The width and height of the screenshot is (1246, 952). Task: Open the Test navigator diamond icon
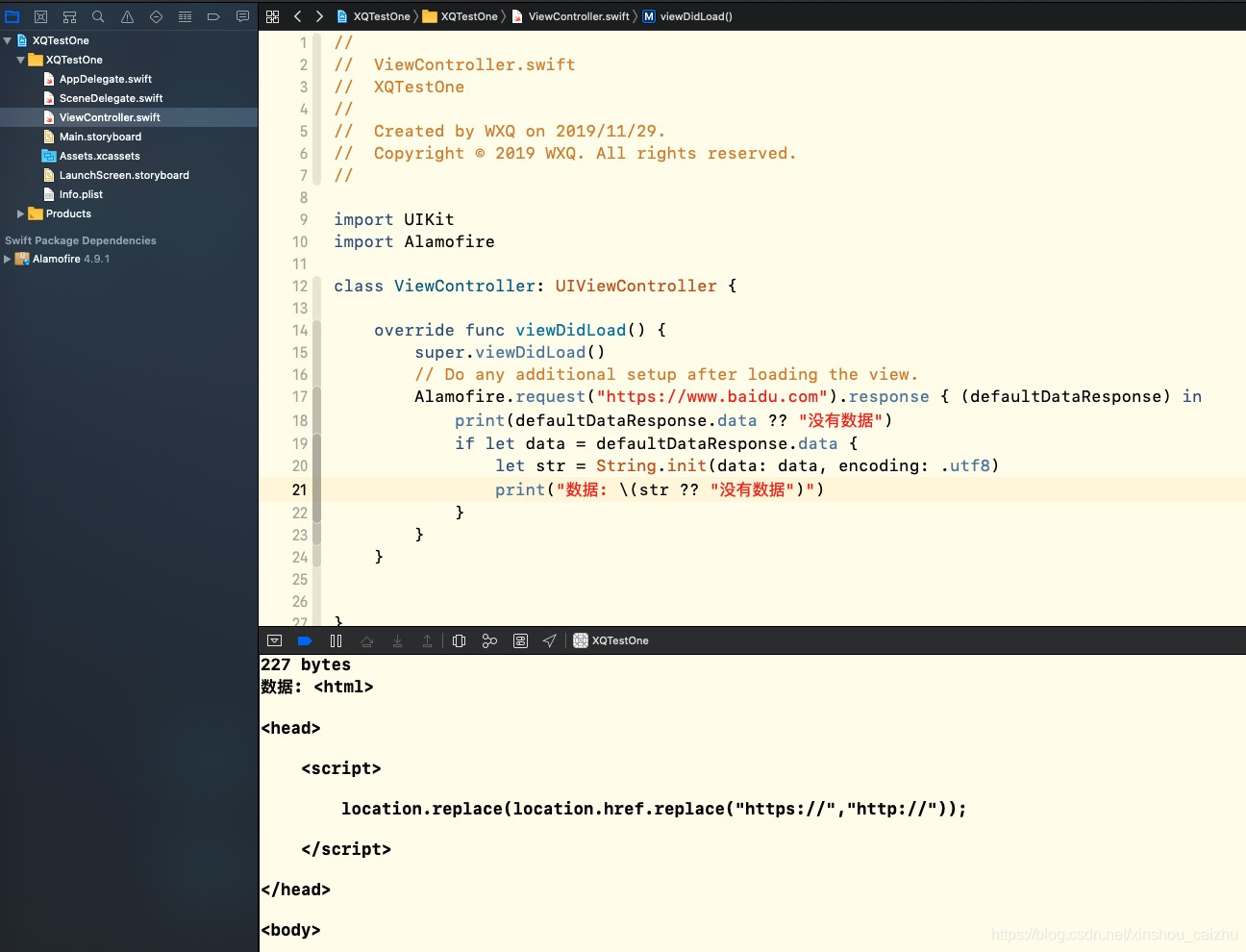tap(156, 16)
